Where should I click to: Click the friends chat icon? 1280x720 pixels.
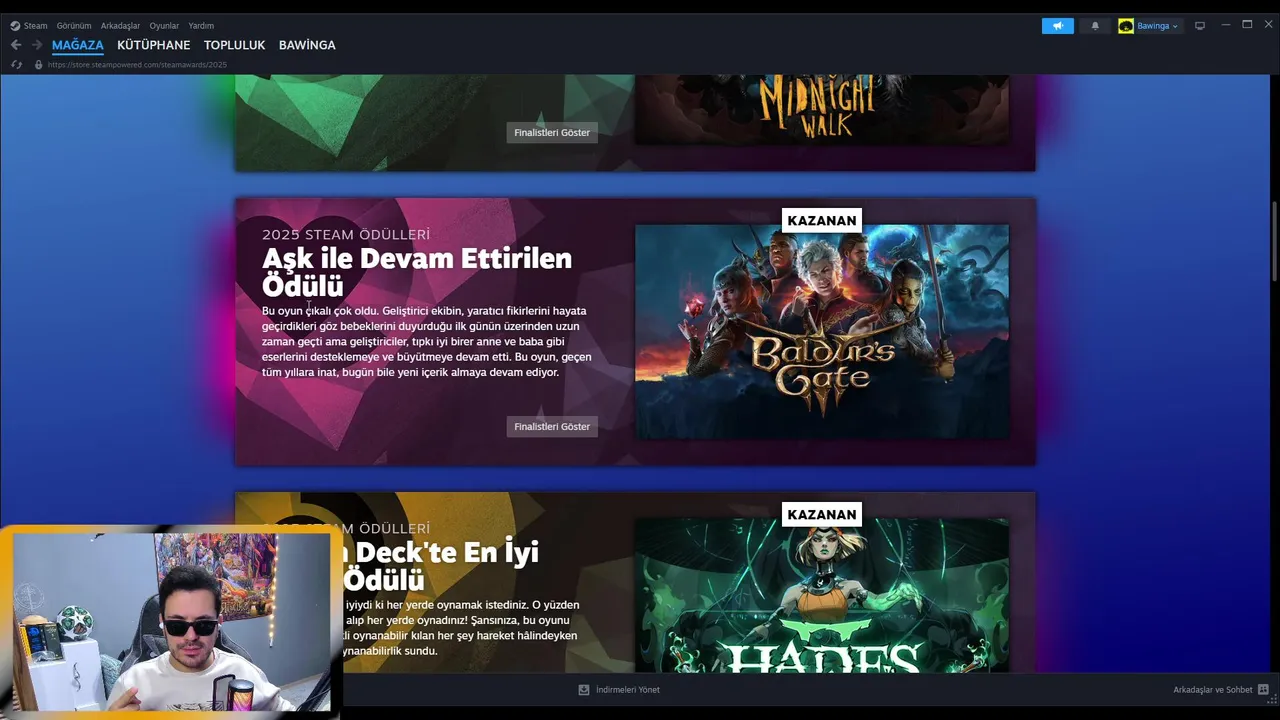(1263, 690)
